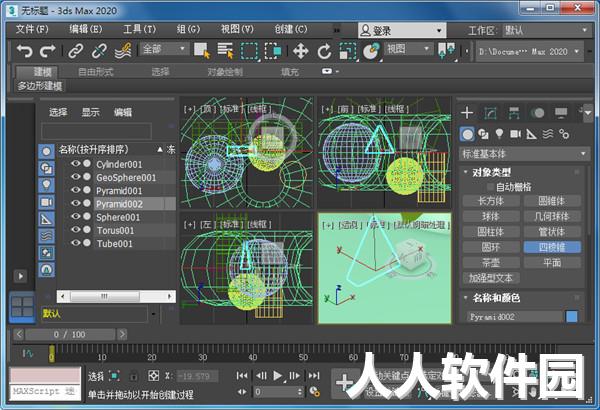Viewport: 600px width, 410px height.
Task: Open the 工具(T) menu
Action: 140,29
